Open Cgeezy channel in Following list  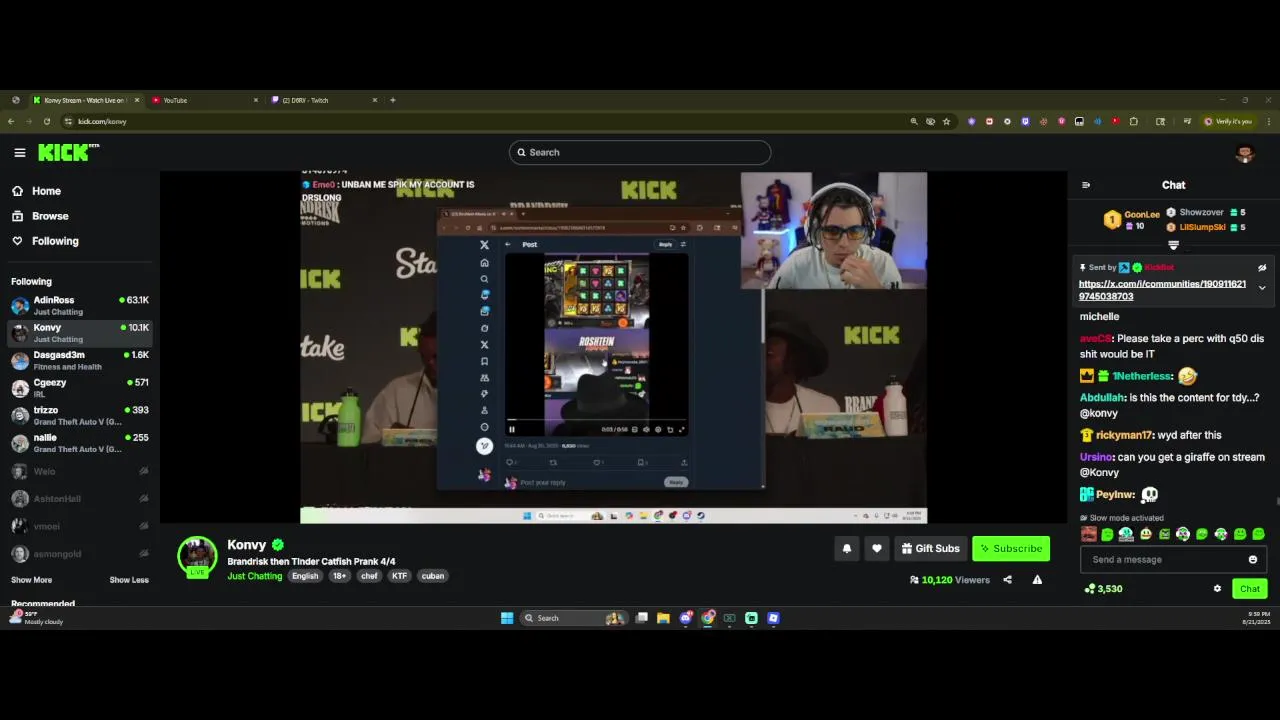80,387
